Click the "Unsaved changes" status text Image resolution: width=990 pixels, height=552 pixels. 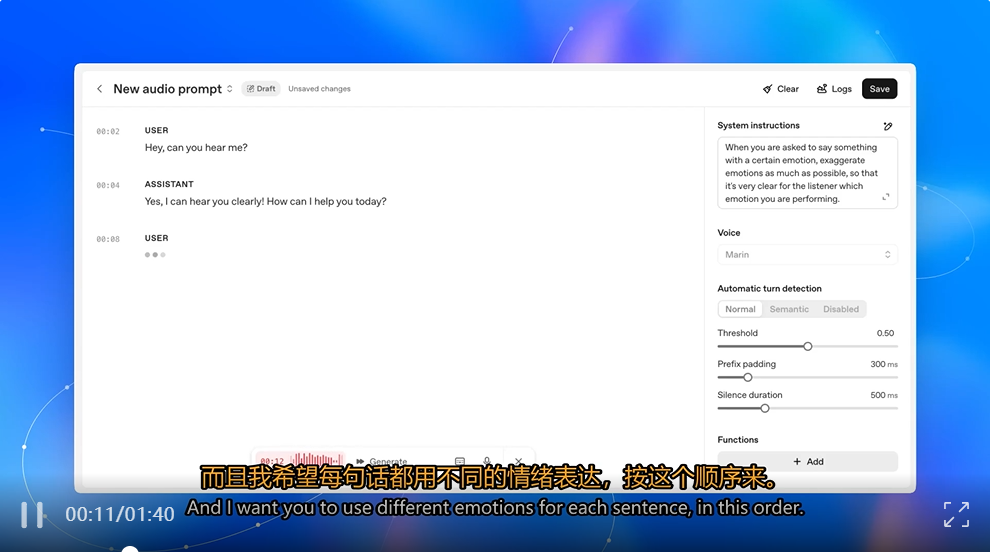click(319, 89)
